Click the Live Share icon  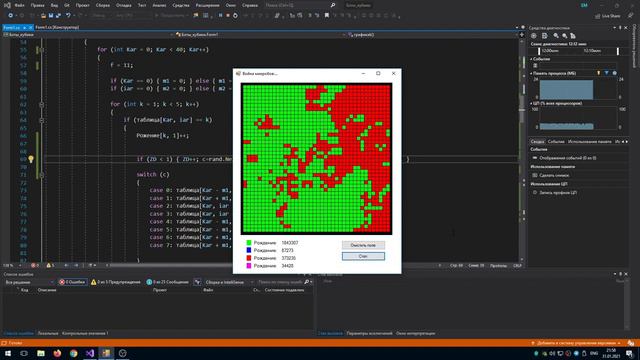tap(598, 16)
